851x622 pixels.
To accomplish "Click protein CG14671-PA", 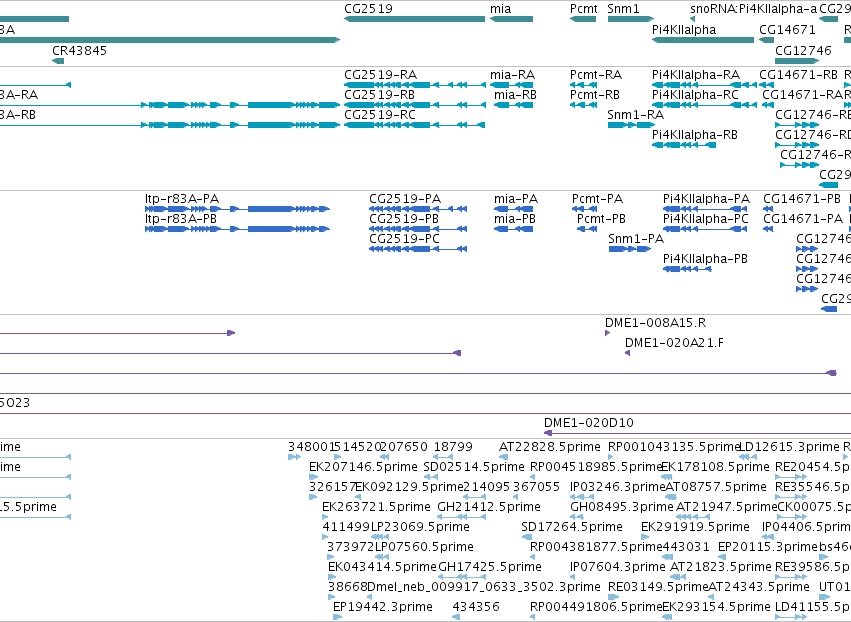I will [803, 219].
